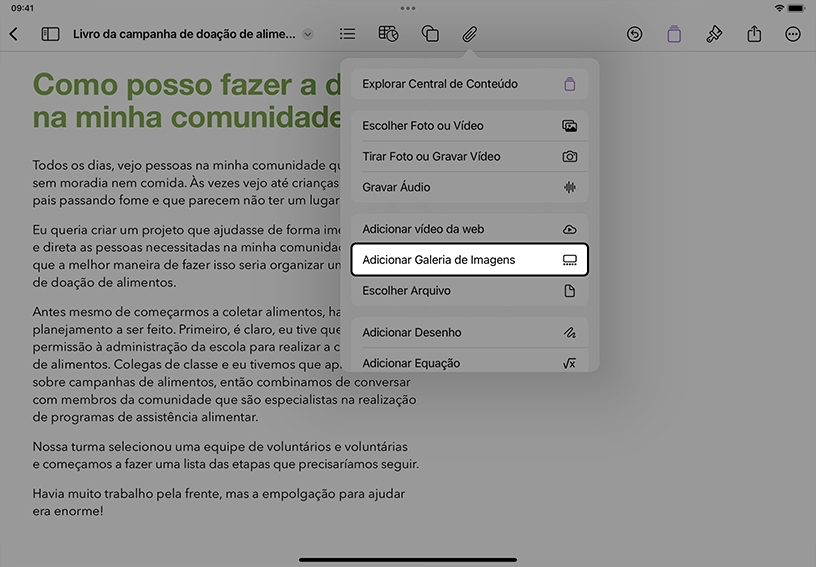This screenshot has width=816, height=567.
Task: Choose Escolher Foto ou Vídeo
Action: [469, 125]
